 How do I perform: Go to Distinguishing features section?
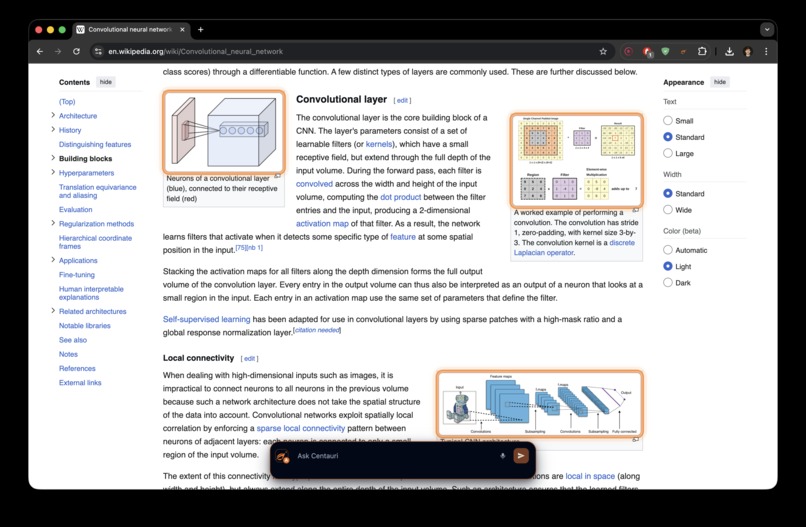coord(95,144)
